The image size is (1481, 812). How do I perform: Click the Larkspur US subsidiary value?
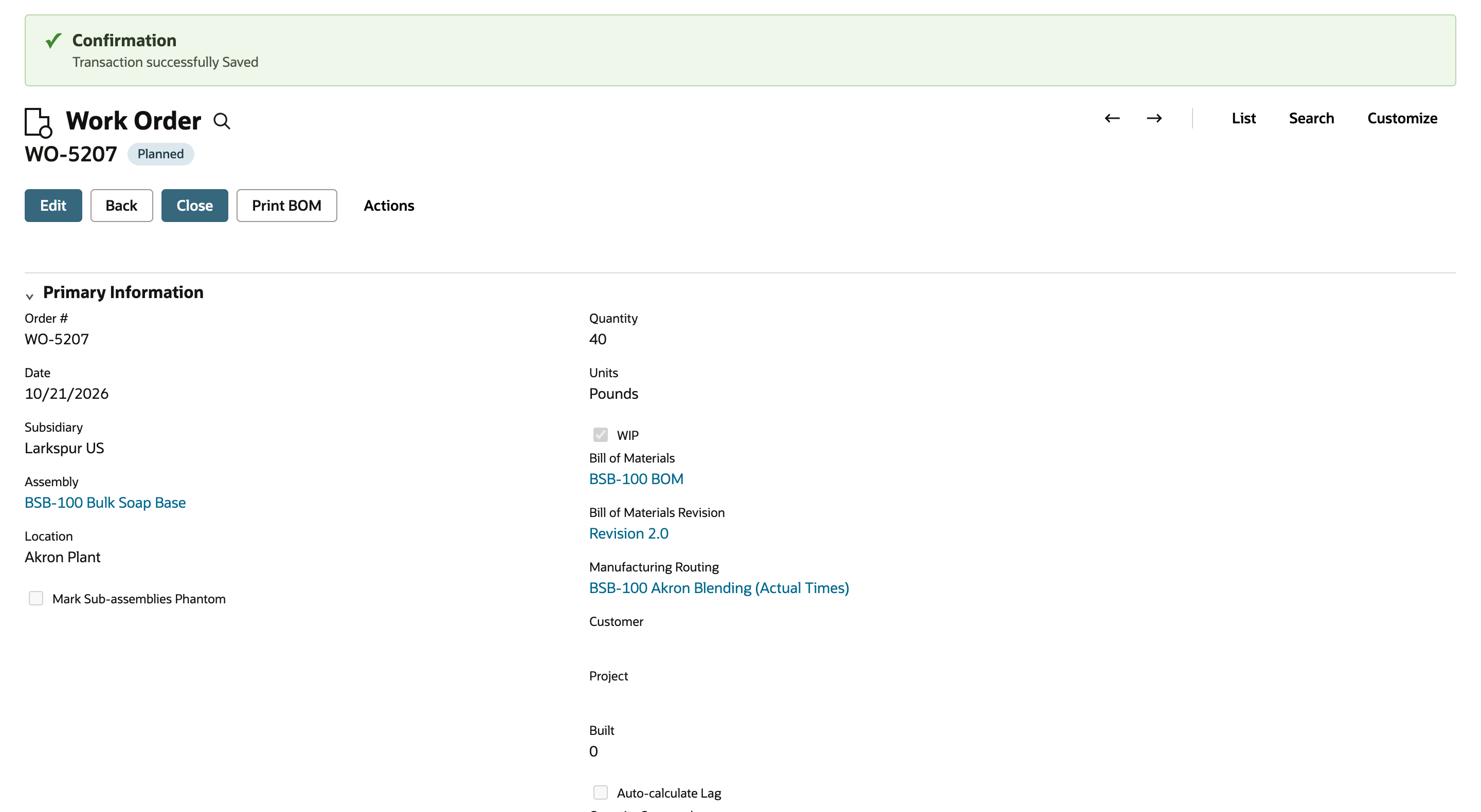click(x=64, y=448)
